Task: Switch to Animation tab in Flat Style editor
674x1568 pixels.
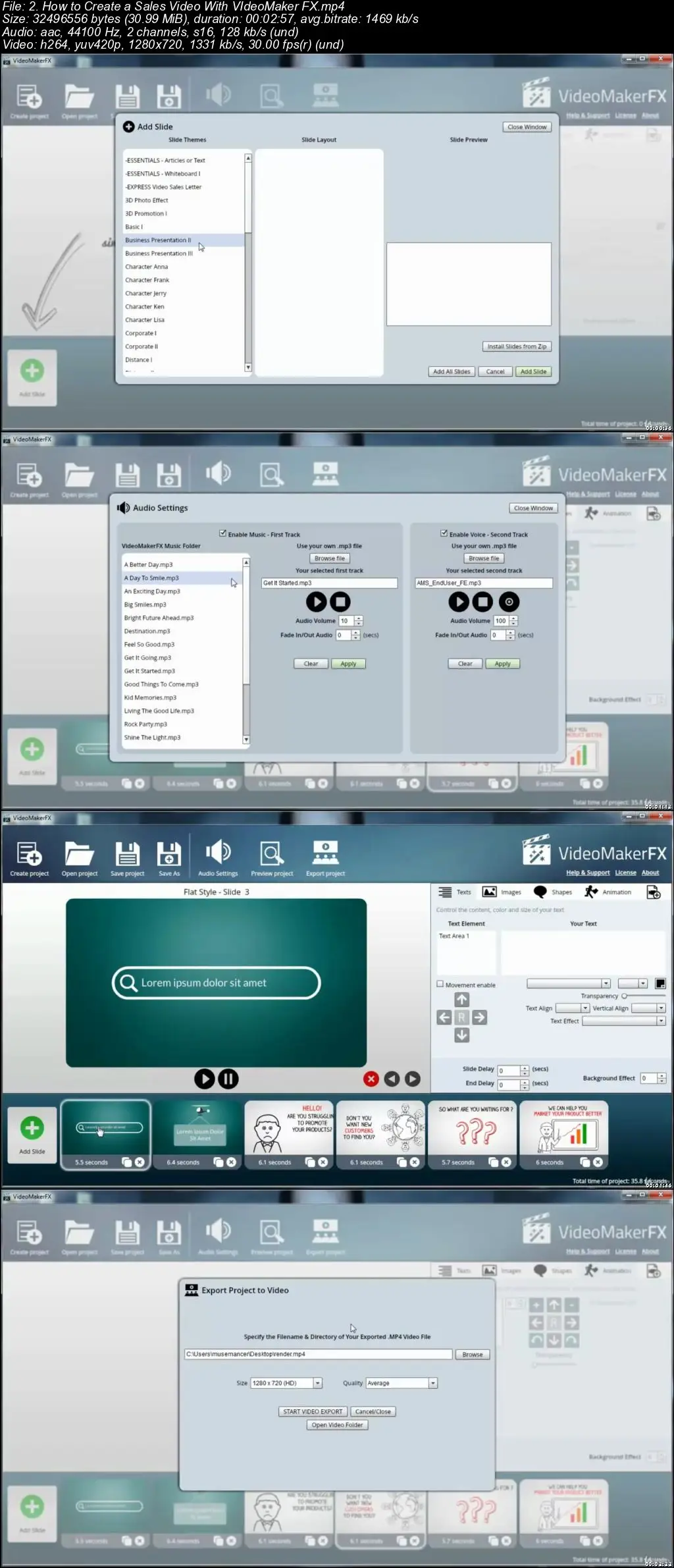Action: pos(608,892)
